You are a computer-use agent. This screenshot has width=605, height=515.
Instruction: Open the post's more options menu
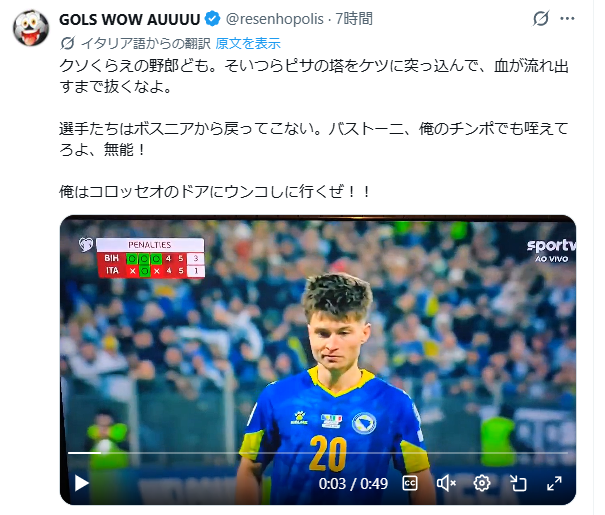[x=567, y=19]
